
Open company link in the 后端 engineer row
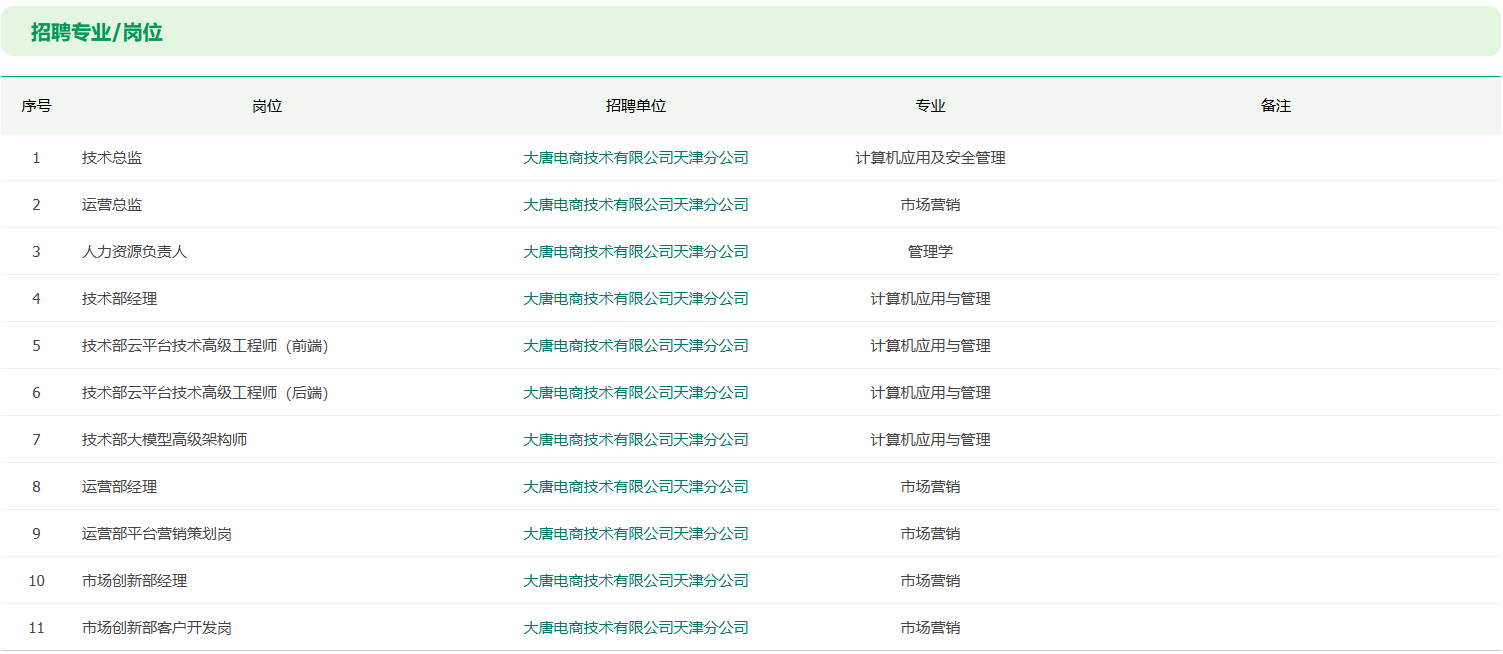click(636, 393)
